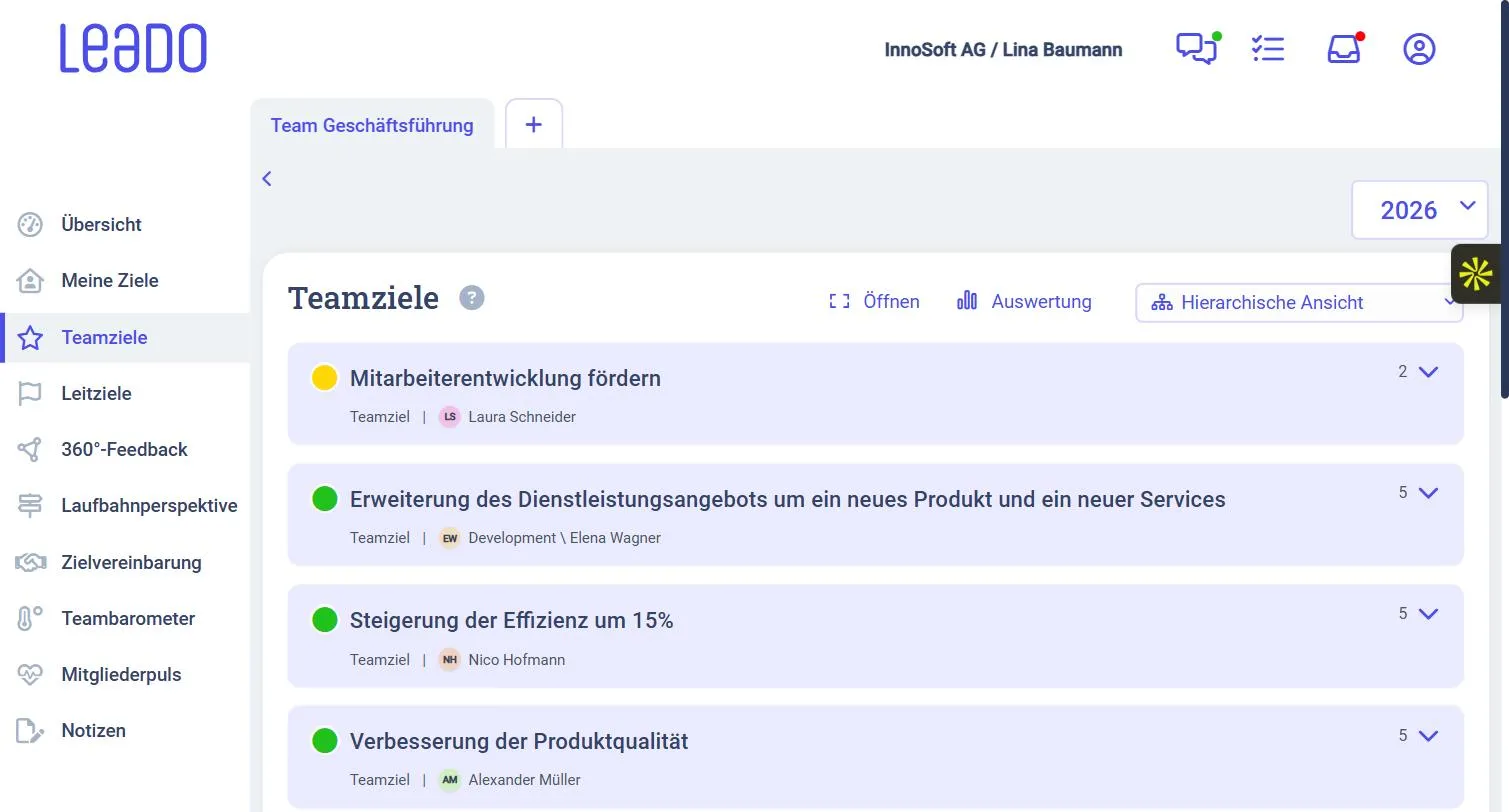Click the 360°-Feedback nodes icon

point(30,449)
